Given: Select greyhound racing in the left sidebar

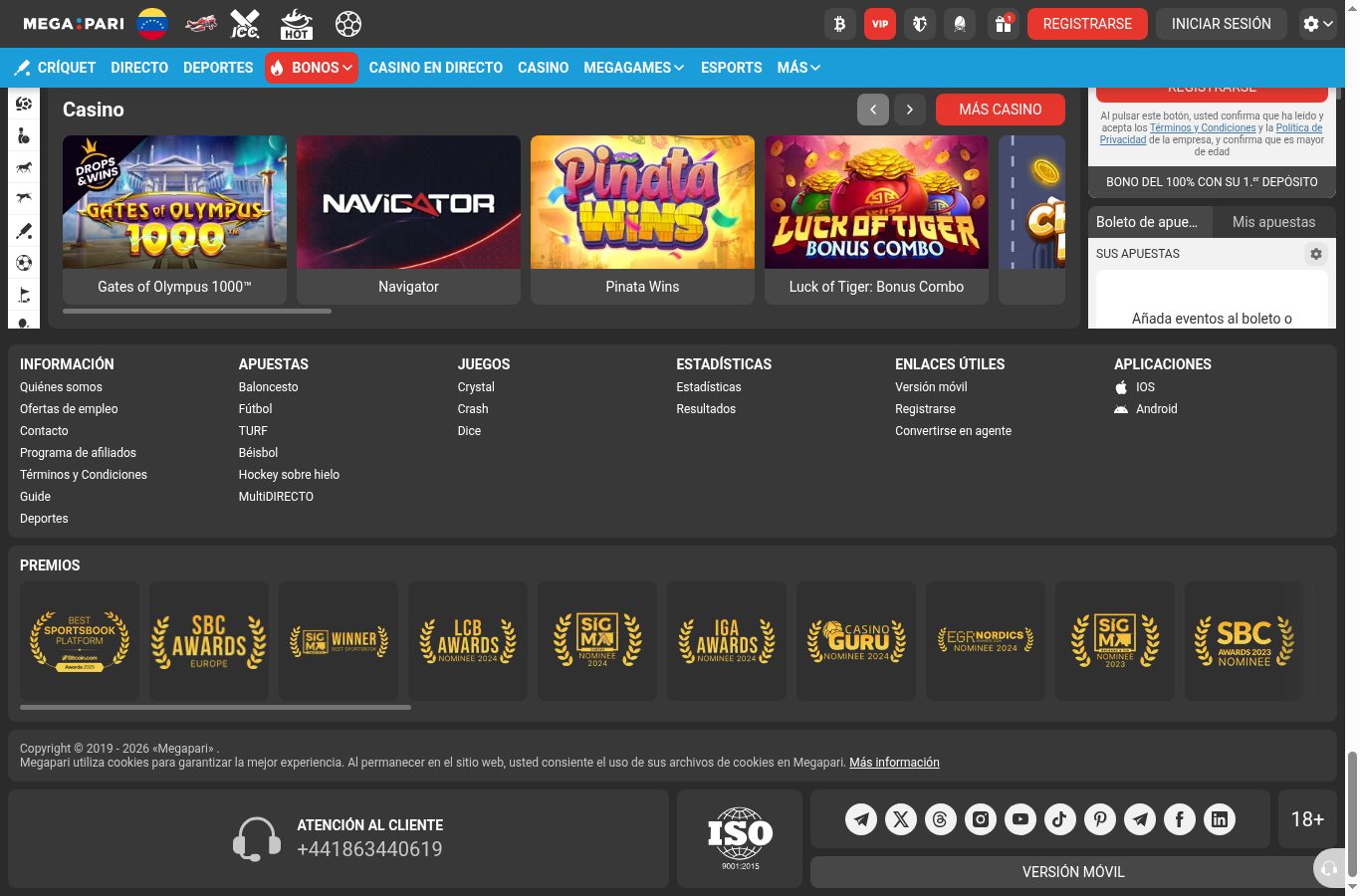Looking at the screenshot, I should 24,198.
